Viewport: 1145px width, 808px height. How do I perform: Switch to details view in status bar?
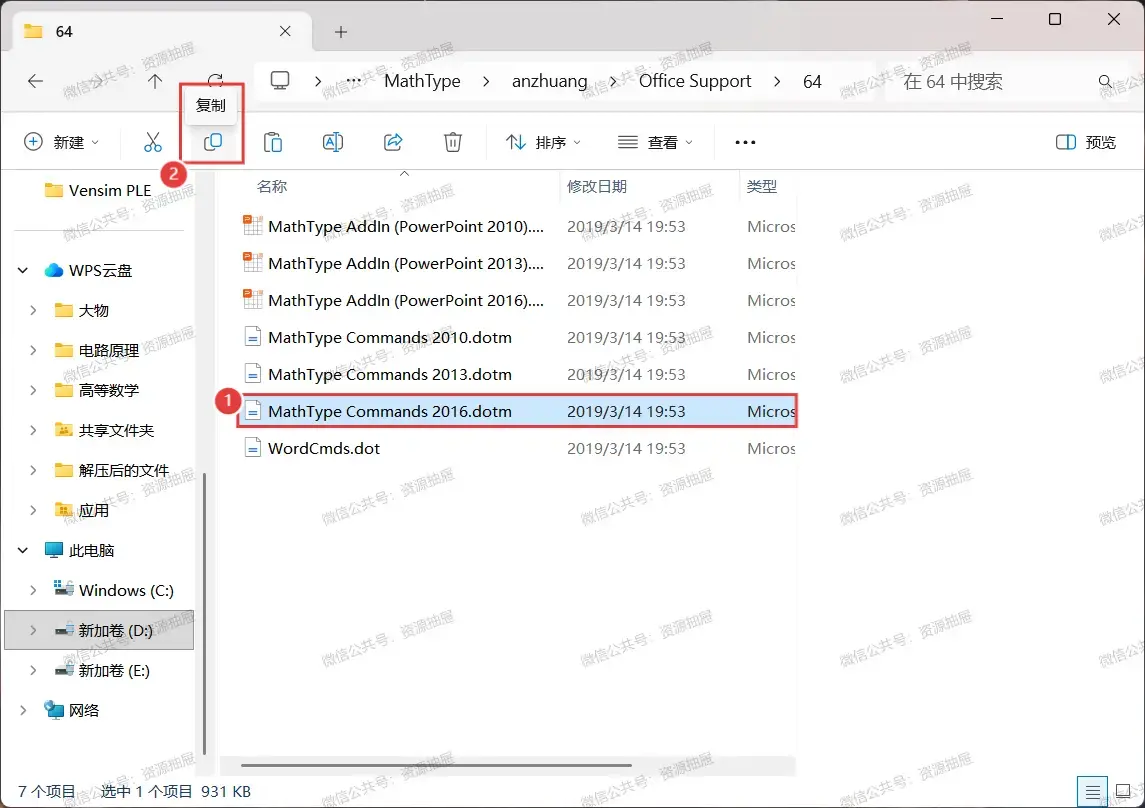point(1092,791)
